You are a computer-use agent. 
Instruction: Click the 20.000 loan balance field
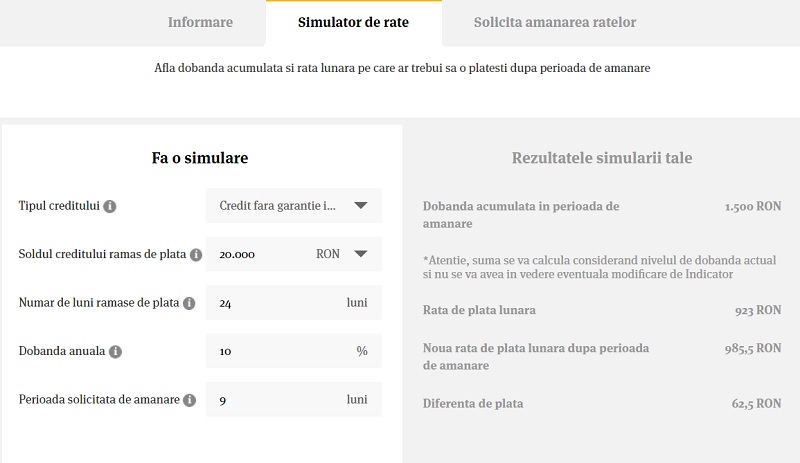(258, 254)
